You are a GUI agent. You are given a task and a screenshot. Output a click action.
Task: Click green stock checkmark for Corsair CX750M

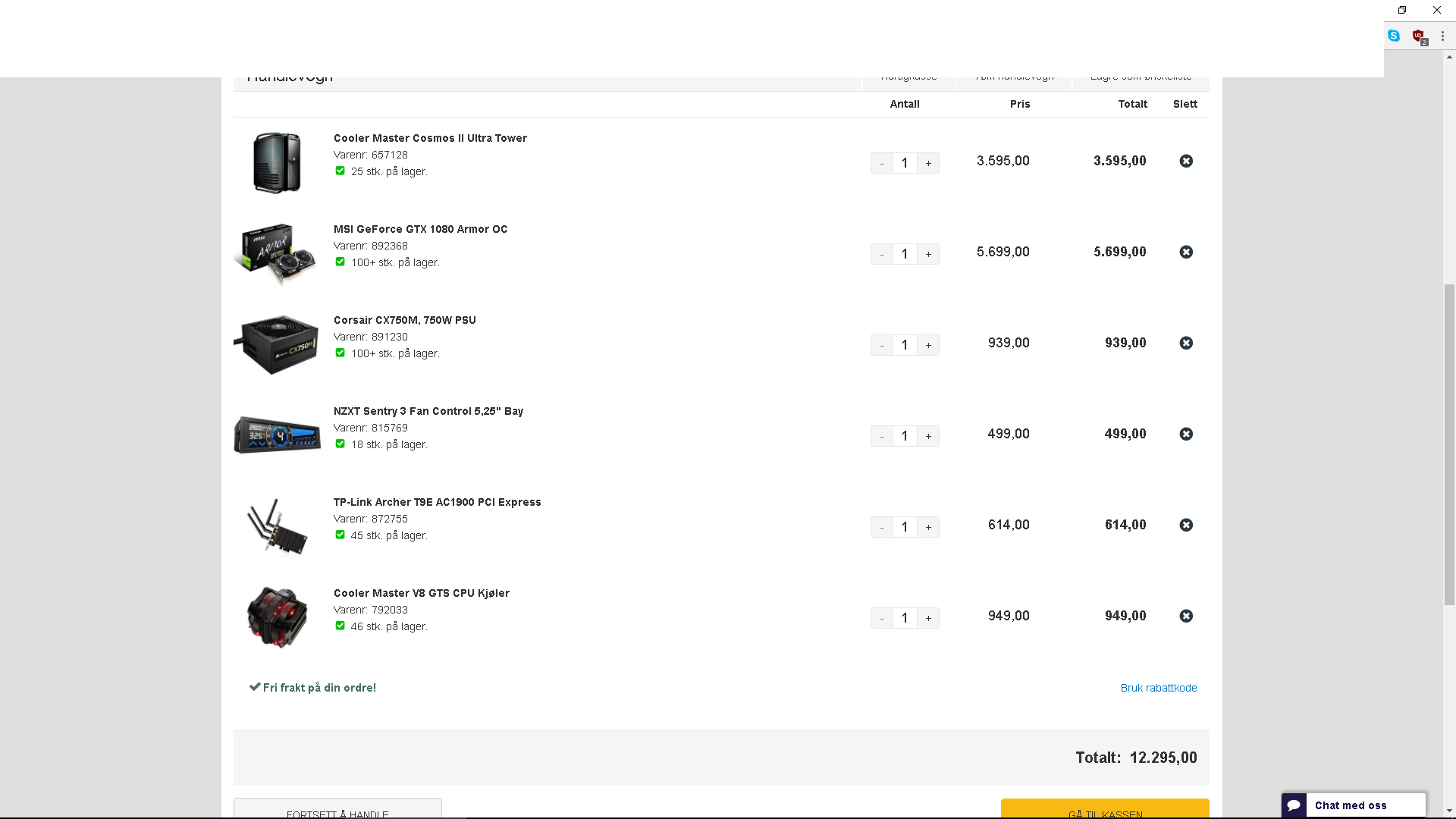[340, 353]
